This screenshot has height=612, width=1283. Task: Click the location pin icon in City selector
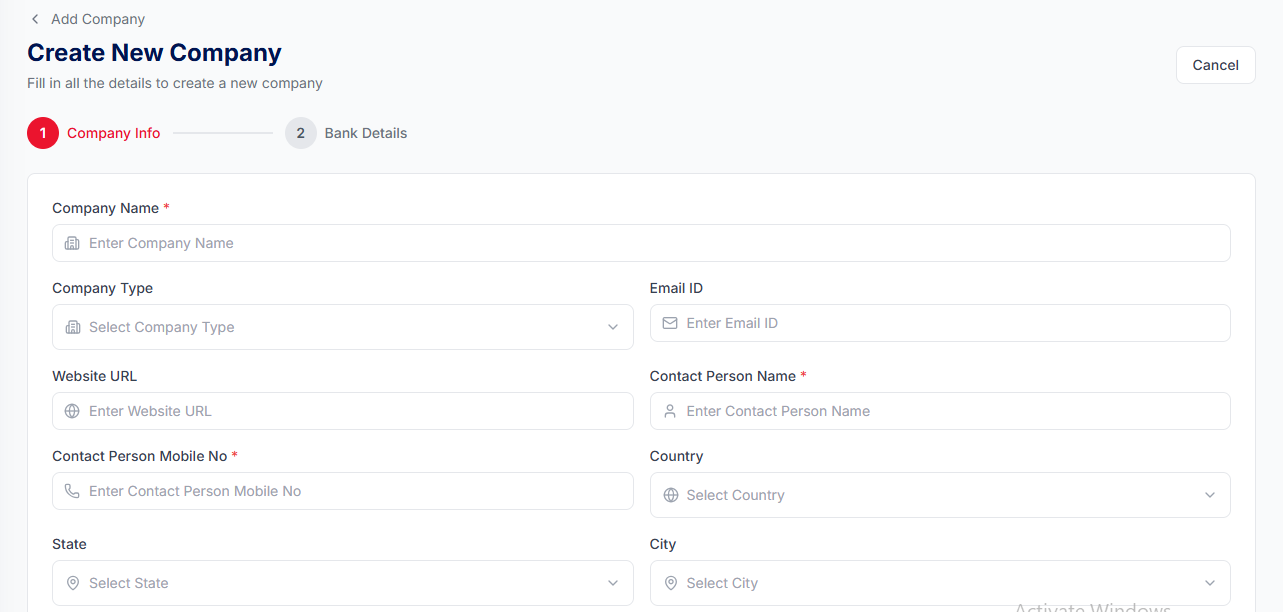click(670, 583)
